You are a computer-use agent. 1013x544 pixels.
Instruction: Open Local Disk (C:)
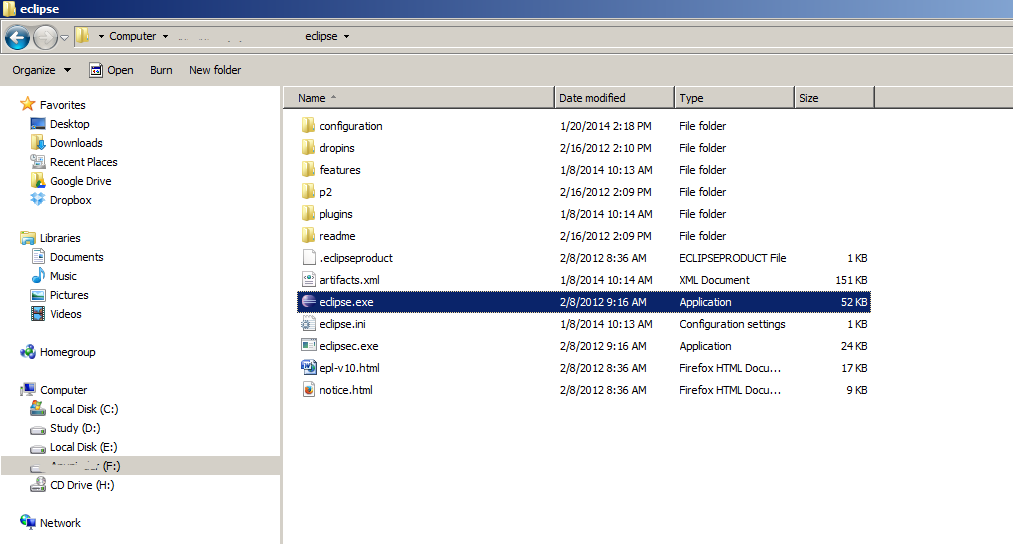pos(84,409)
